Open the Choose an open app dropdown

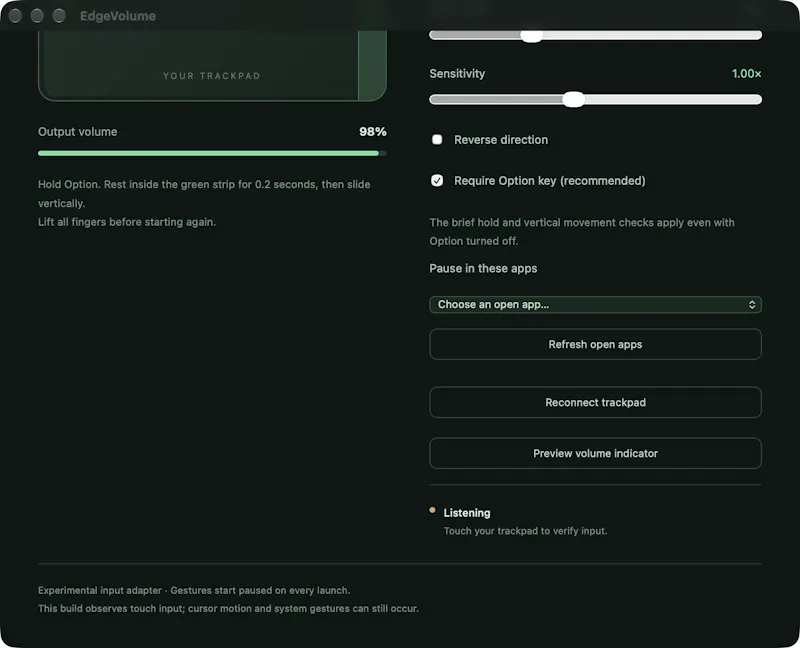(595, 305)
